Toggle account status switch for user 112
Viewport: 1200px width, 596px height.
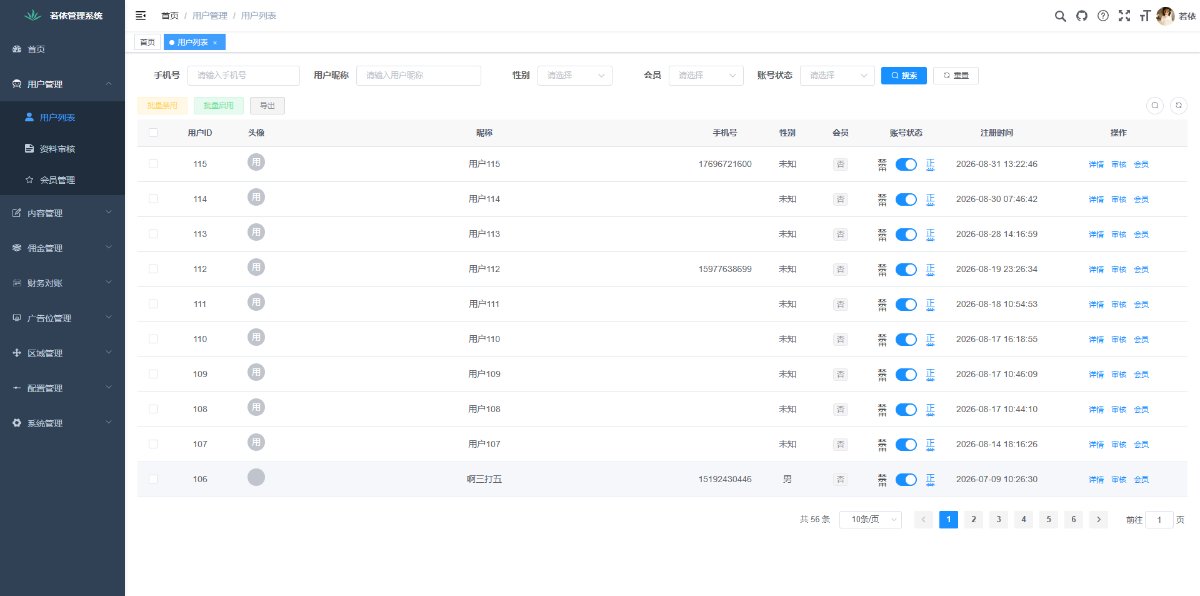coord(906,269)
